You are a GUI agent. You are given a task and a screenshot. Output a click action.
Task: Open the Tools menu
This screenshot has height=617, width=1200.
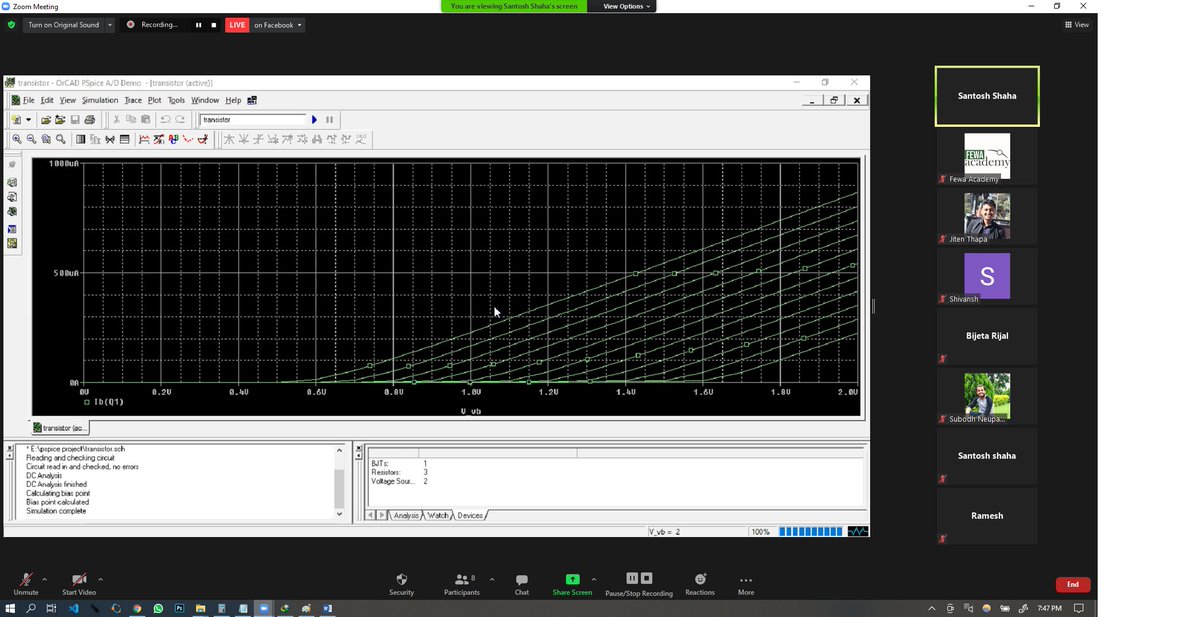coord(176,100)
